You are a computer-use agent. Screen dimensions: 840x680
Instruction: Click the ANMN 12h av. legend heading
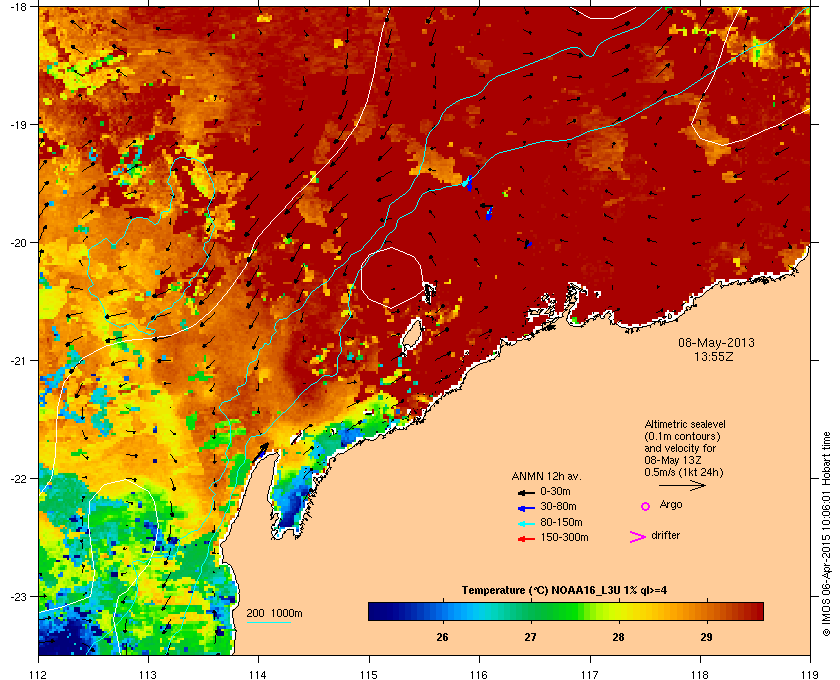[x=546, y=476]
